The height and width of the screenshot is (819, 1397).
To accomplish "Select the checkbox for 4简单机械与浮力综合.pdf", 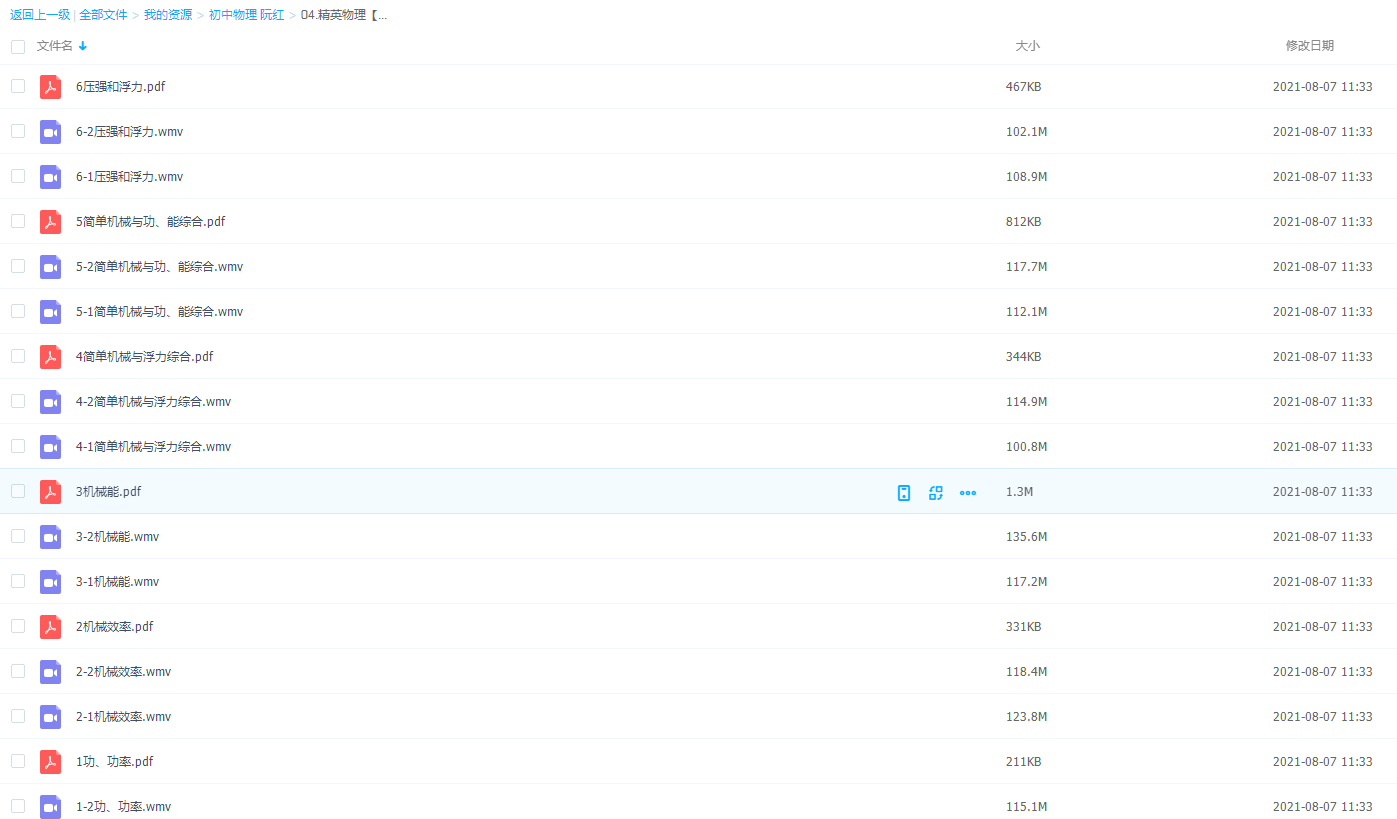I will [18, 356].
